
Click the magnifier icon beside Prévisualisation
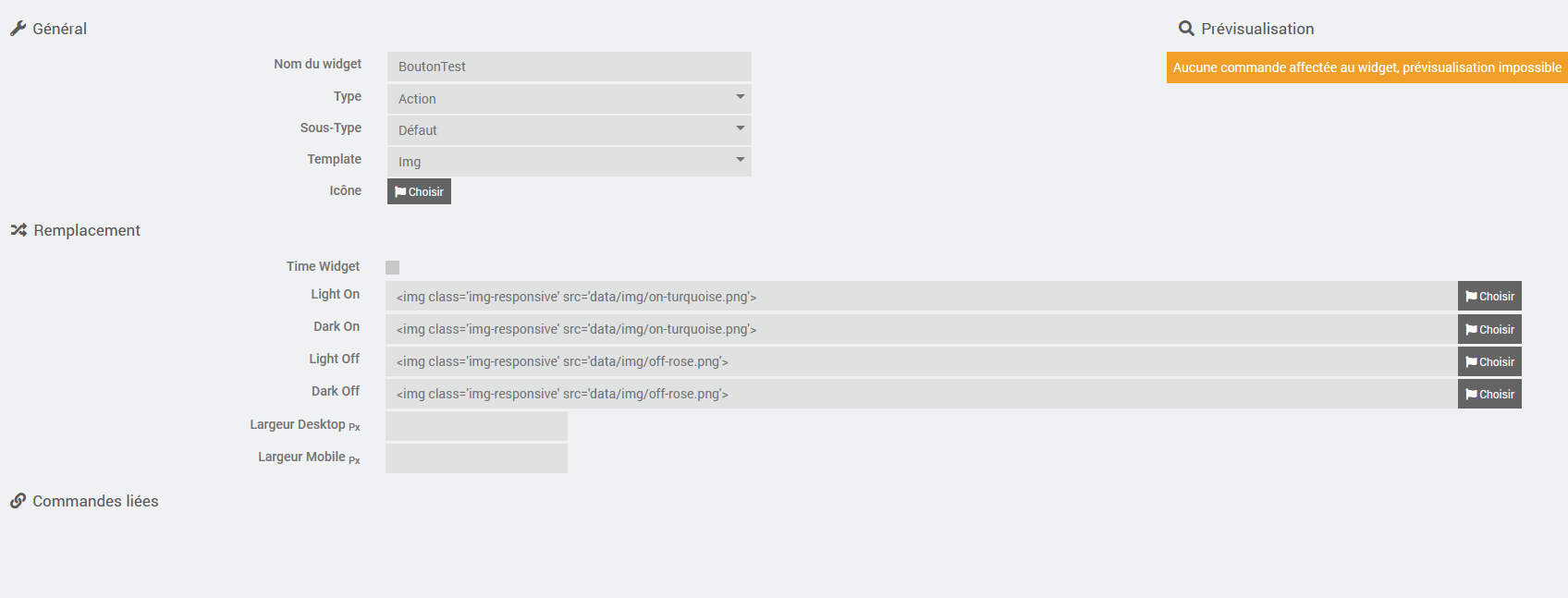pos(1186,29)
